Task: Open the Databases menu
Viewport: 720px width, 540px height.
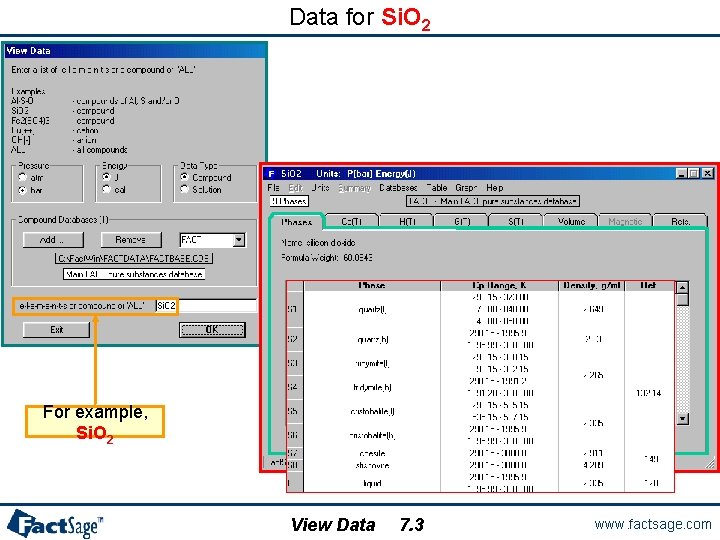Action: pos(398,188)
